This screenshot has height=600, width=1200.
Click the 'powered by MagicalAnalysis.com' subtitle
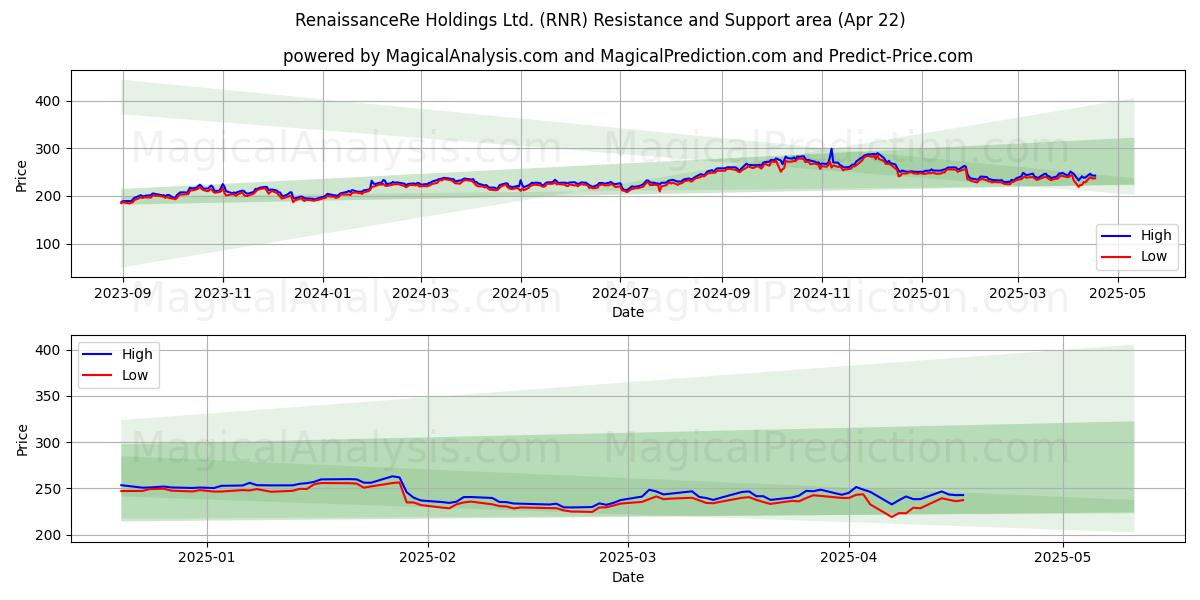click(x=628, y=56)
